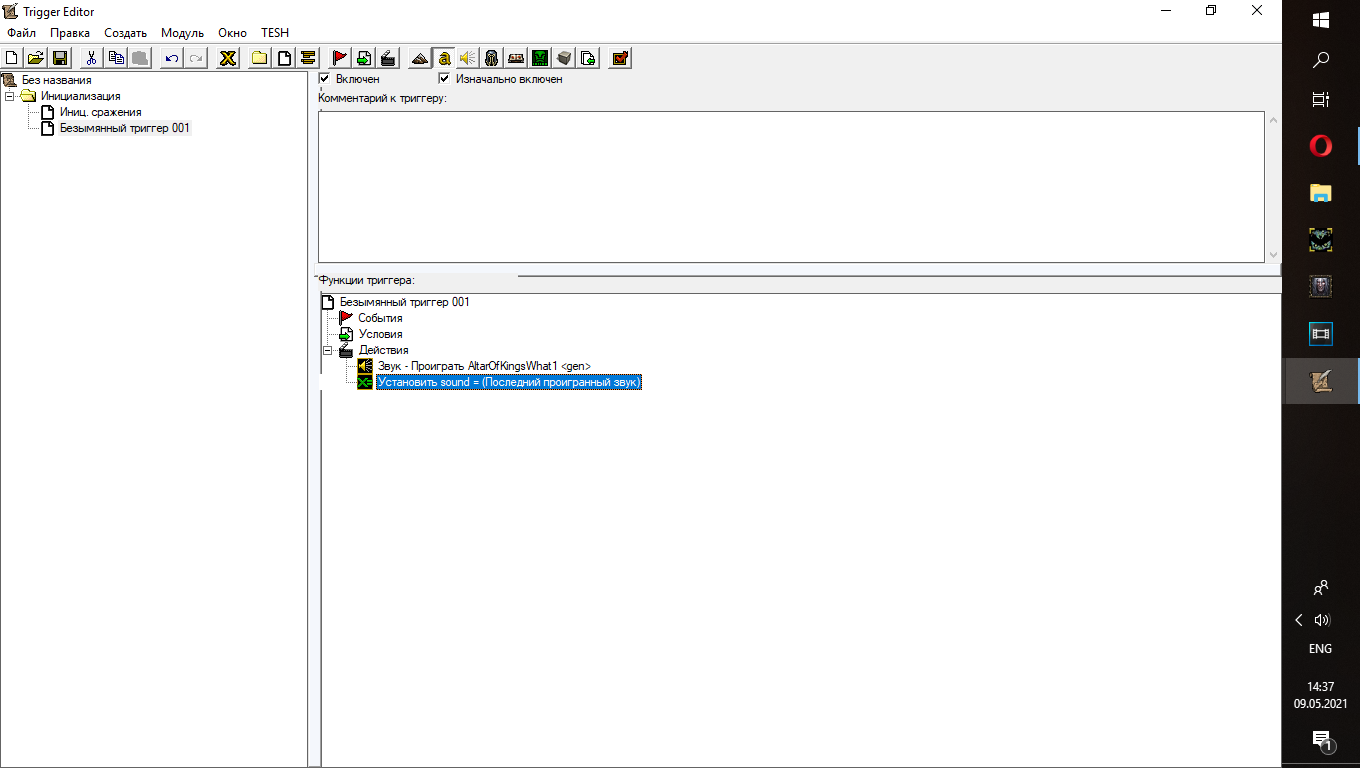The image size is (1360, 768).
Task: Click inside the trigger comment text box
Action: coord(791,187)
